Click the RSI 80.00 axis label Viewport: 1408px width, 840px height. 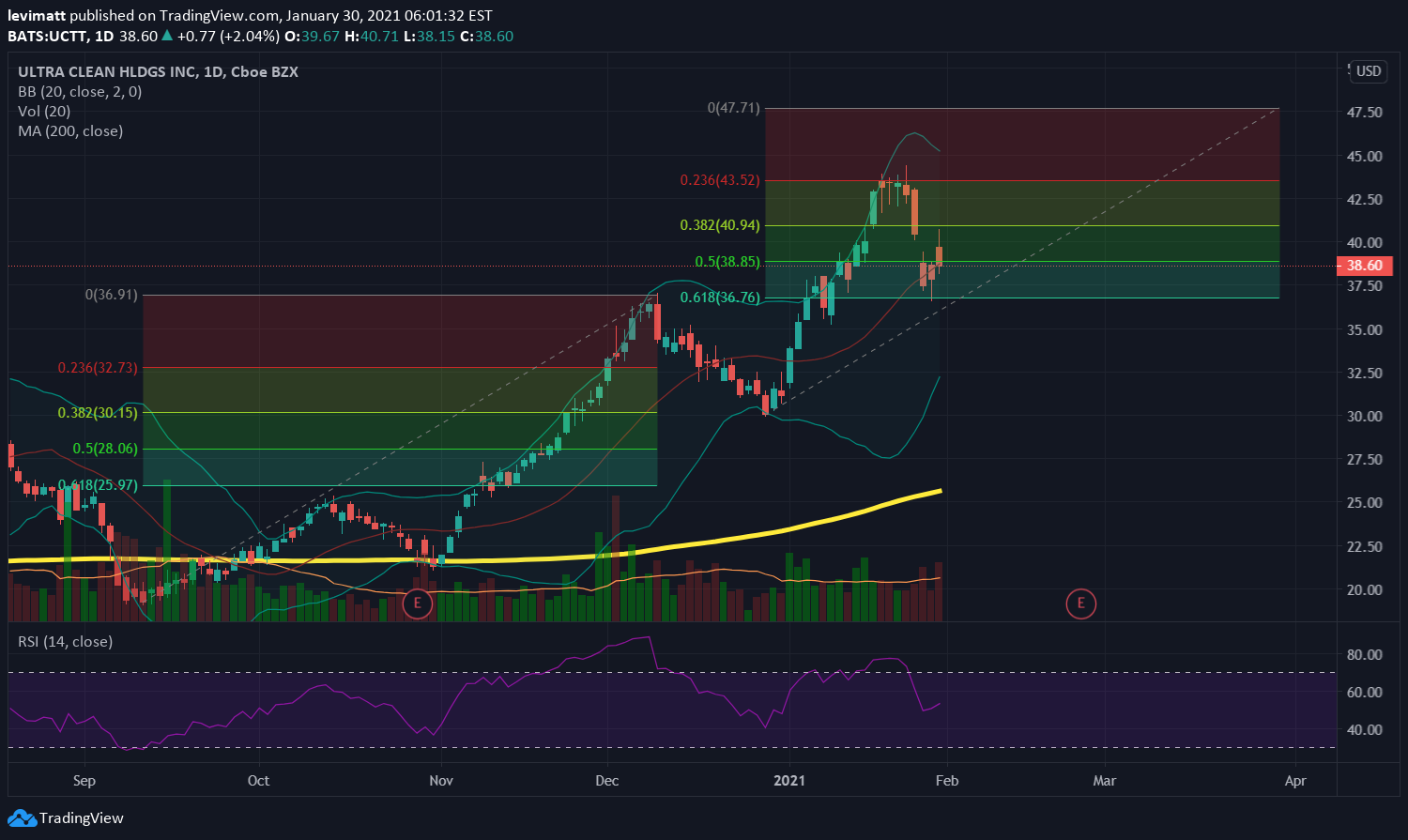tap(1364, 654)
